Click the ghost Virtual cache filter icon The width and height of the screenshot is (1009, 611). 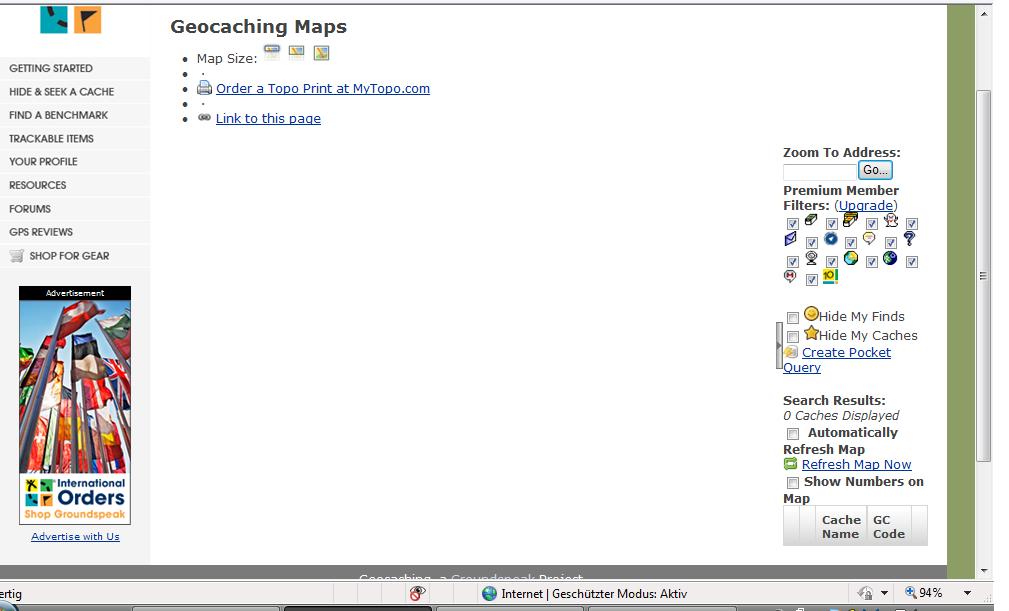click(891, 220)
